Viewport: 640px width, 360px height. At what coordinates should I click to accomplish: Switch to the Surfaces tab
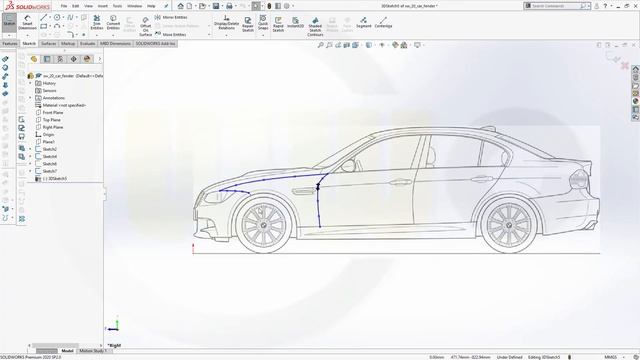click(49, 43)
